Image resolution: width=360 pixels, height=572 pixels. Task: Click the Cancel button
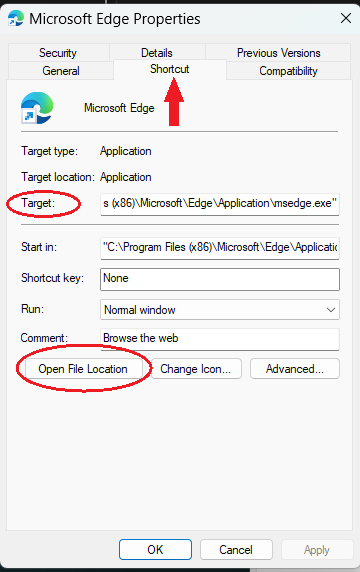(236, 549)
